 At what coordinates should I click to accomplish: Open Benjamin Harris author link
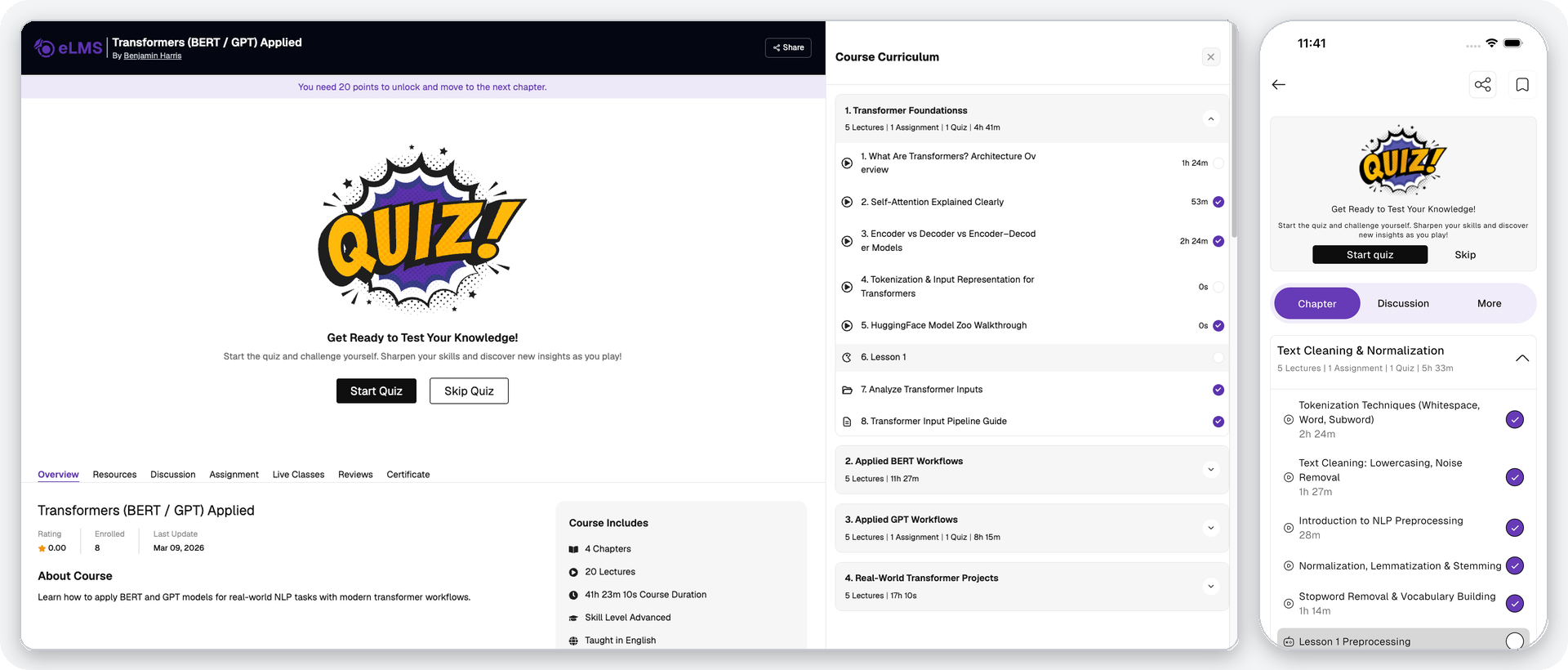pos(153,56)
